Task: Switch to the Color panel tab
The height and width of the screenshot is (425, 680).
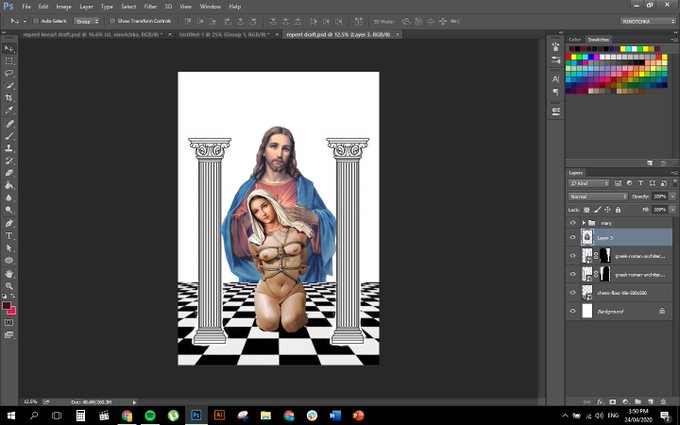Action: 575,39
